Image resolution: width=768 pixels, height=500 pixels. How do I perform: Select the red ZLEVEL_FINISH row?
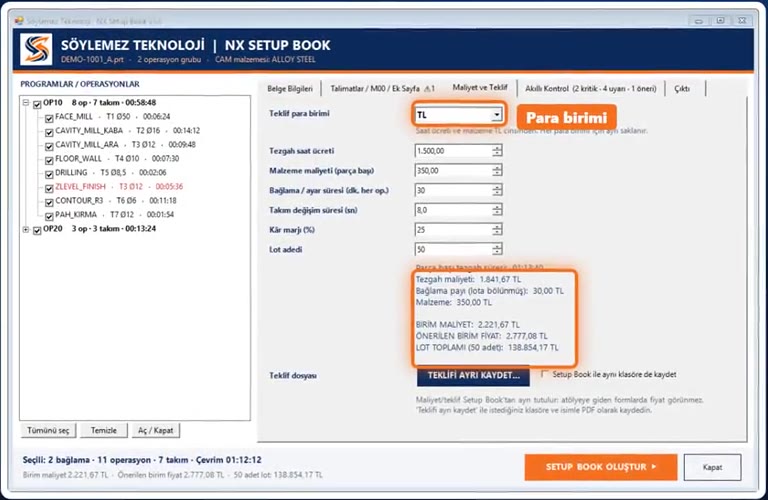(119, 187)
